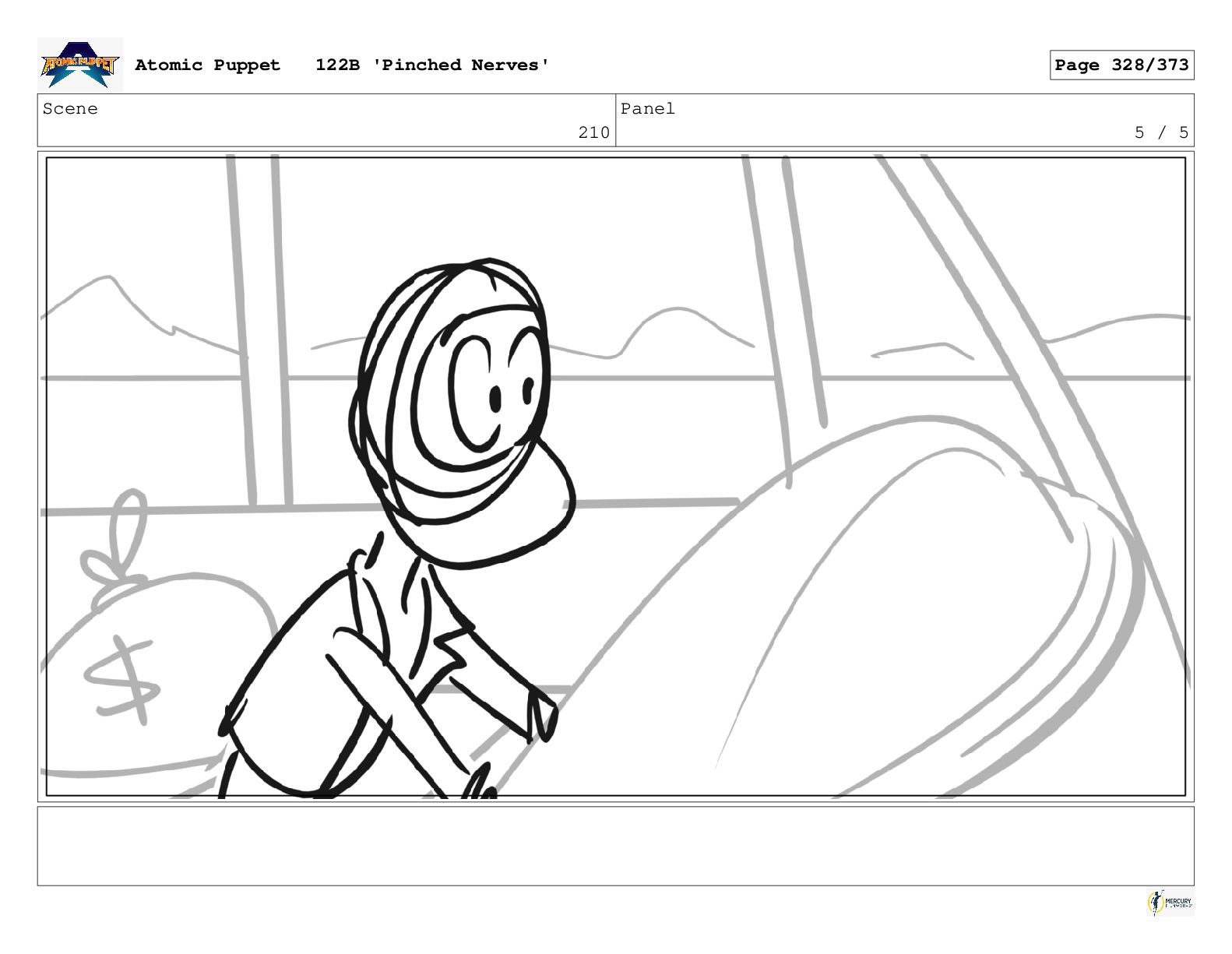This screenshot has width=1232, height=954.
Task: Click the Mercury Filmworks logo
Action: click(1170, 903)
